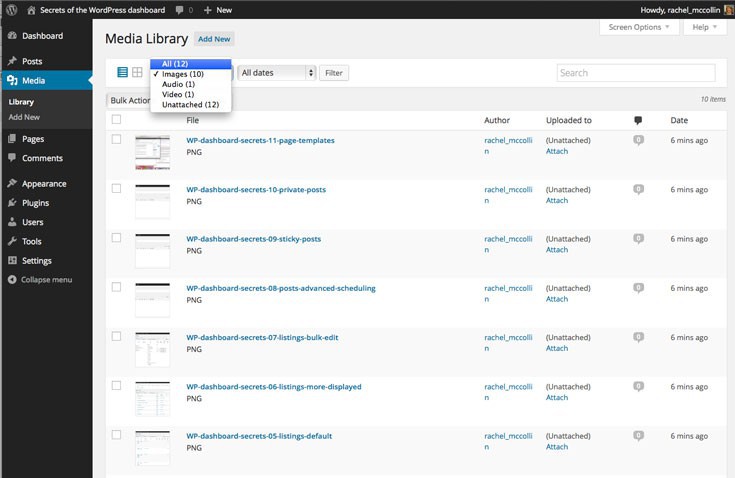Visit 'Secrets of the WordPress dashboard' site
This screenshot has width=735, height=478.
[x=102, y=10]
